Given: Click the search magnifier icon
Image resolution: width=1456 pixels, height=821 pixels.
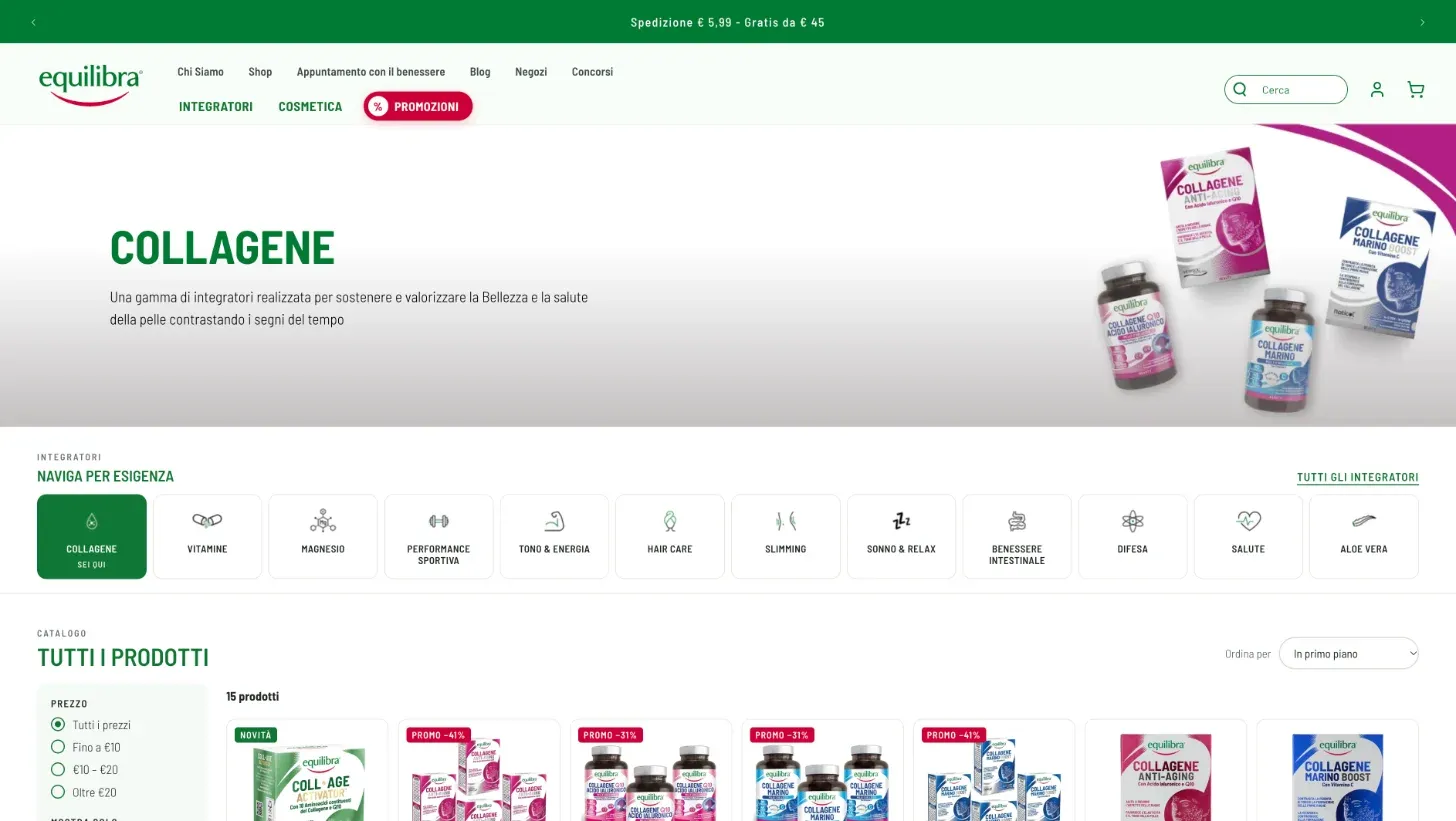Looking at the screenshot, I should 1240,89.
